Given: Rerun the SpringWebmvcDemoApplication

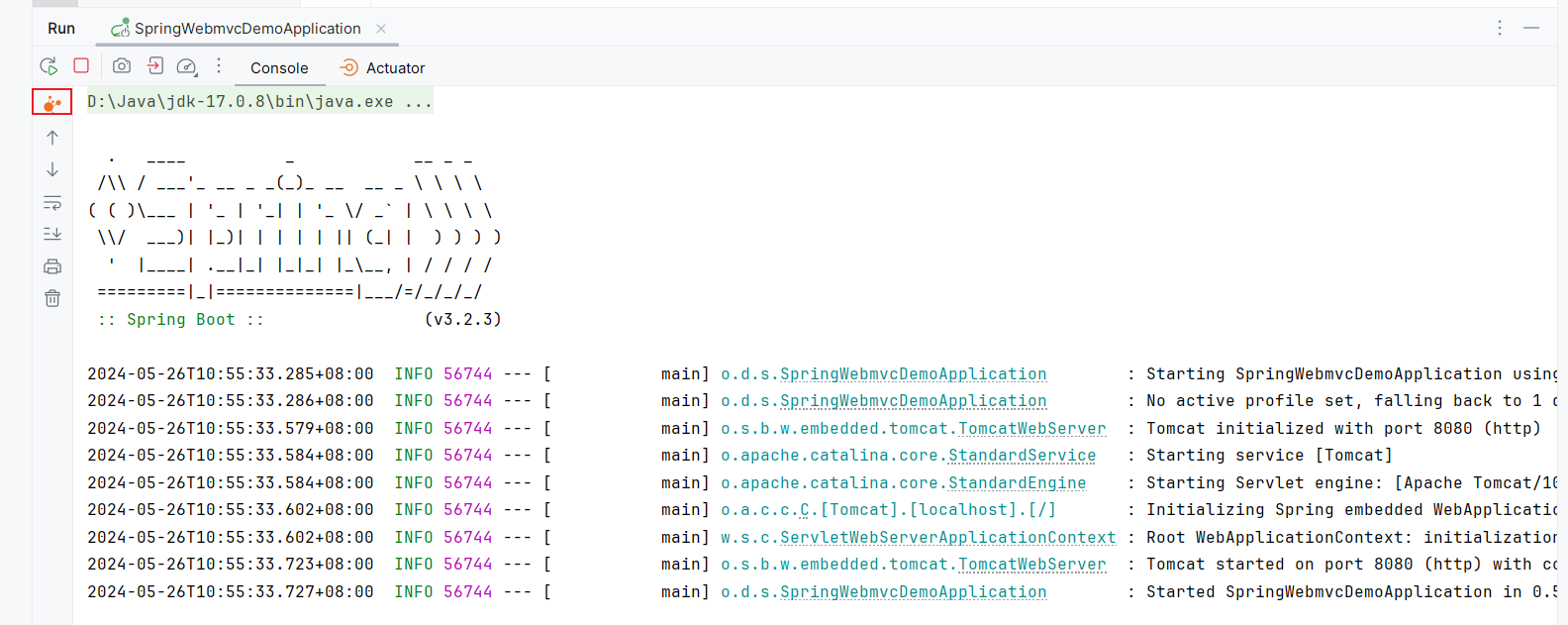Looking at the screenshot, I should 49,66.
